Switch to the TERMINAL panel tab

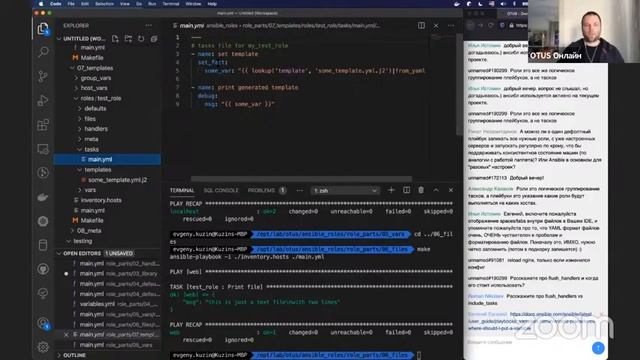pos(182,191)
